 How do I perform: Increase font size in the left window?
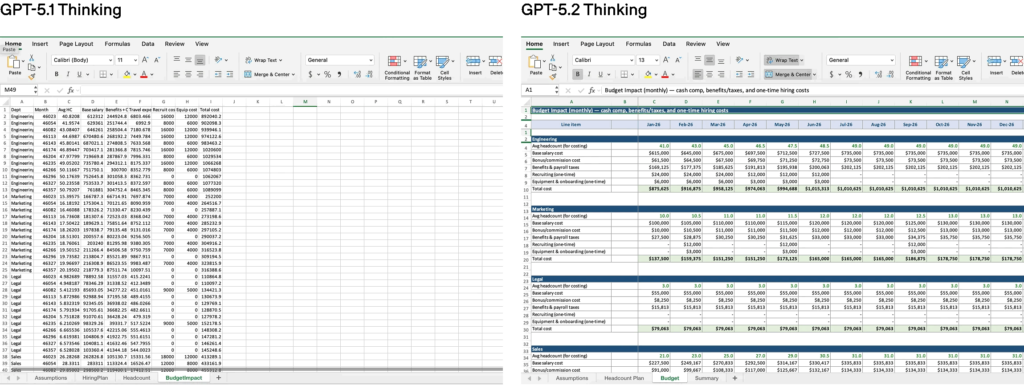[x=145, y=59]
